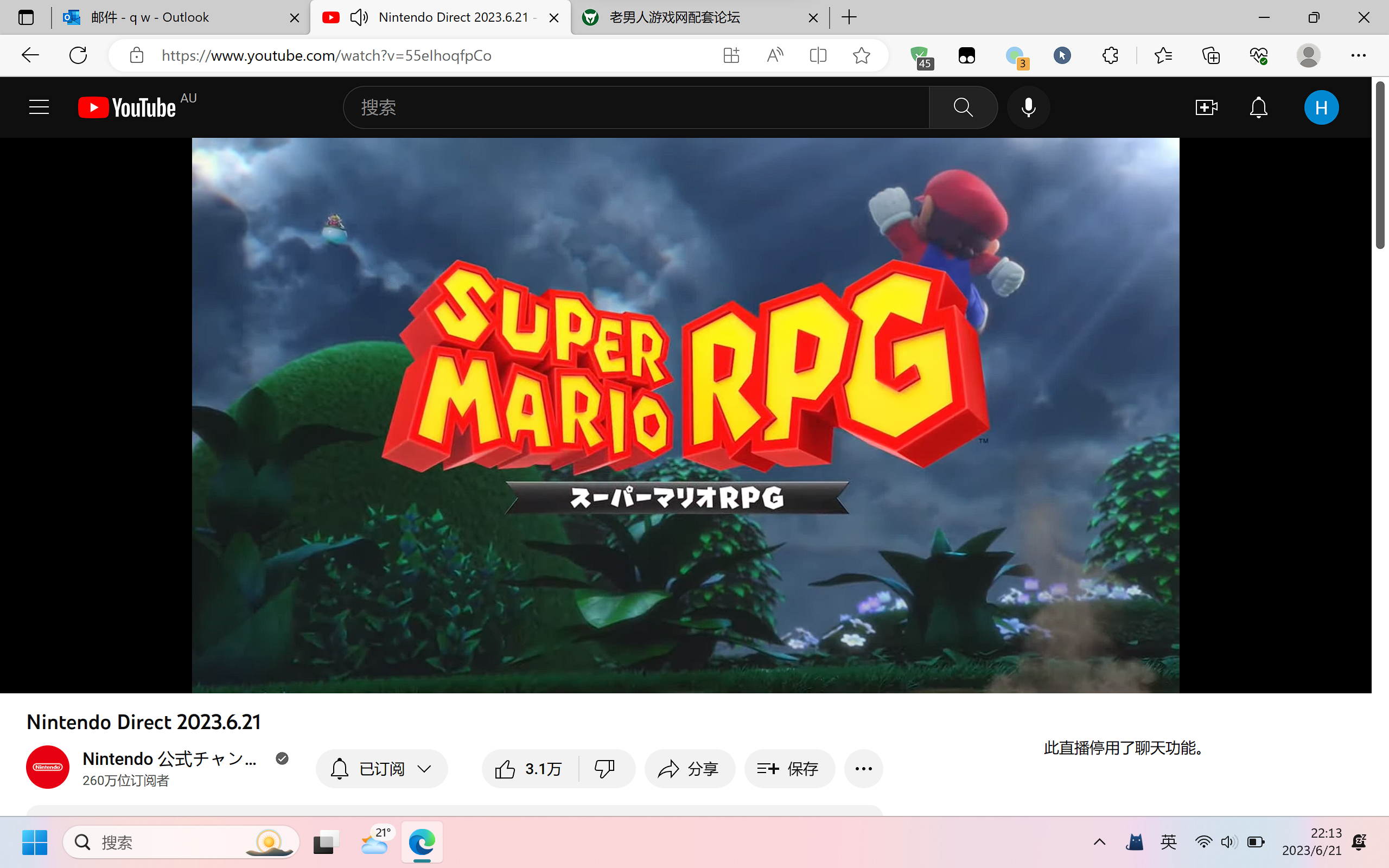Viewport: 1389px width, 868px height.
Task: Open the browser settings and more menu
Action: pos(1358,55)
